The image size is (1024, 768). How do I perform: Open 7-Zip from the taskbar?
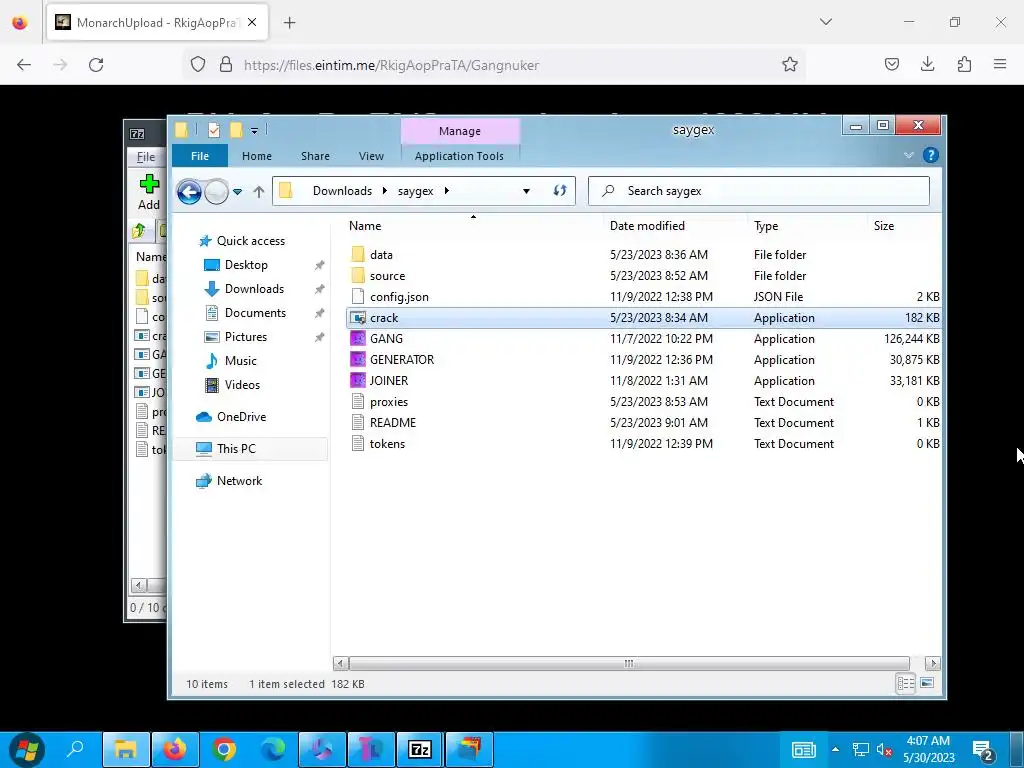[x=419, y=749]
